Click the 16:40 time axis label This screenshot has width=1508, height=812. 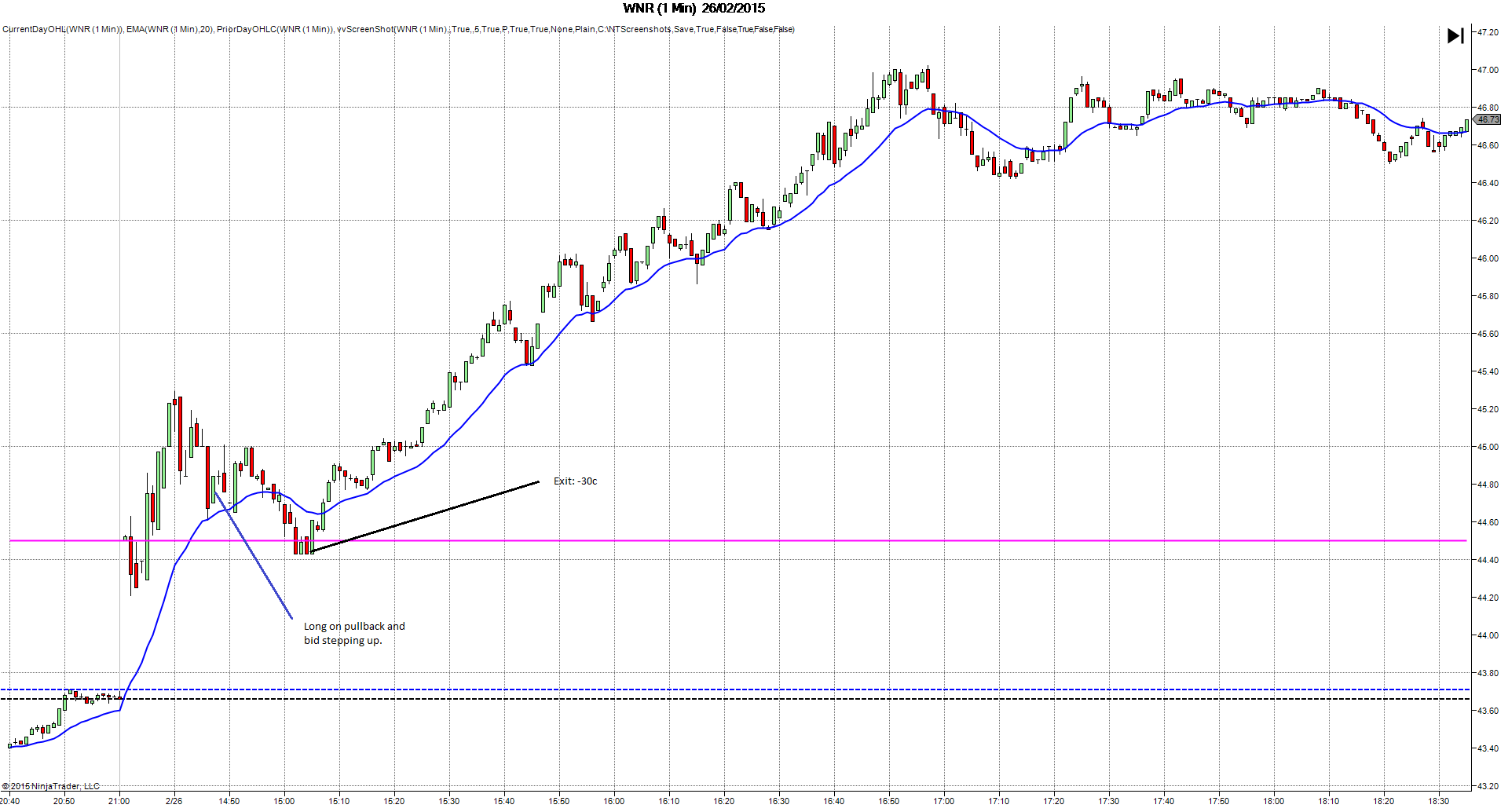pyautogui.click(x=834, y=801)
